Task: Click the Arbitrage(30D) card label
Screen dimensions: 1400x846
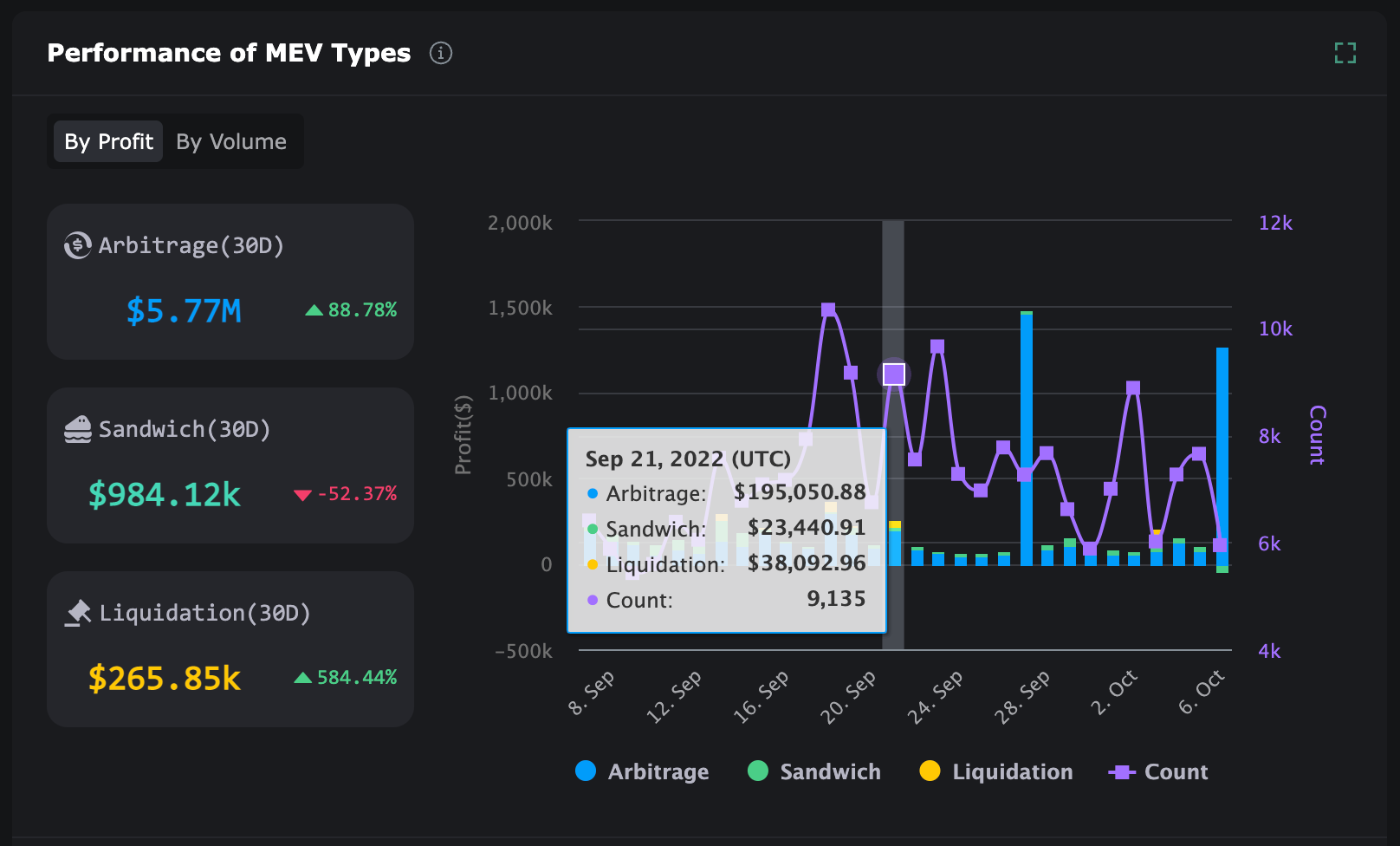Action: (191, 245)
